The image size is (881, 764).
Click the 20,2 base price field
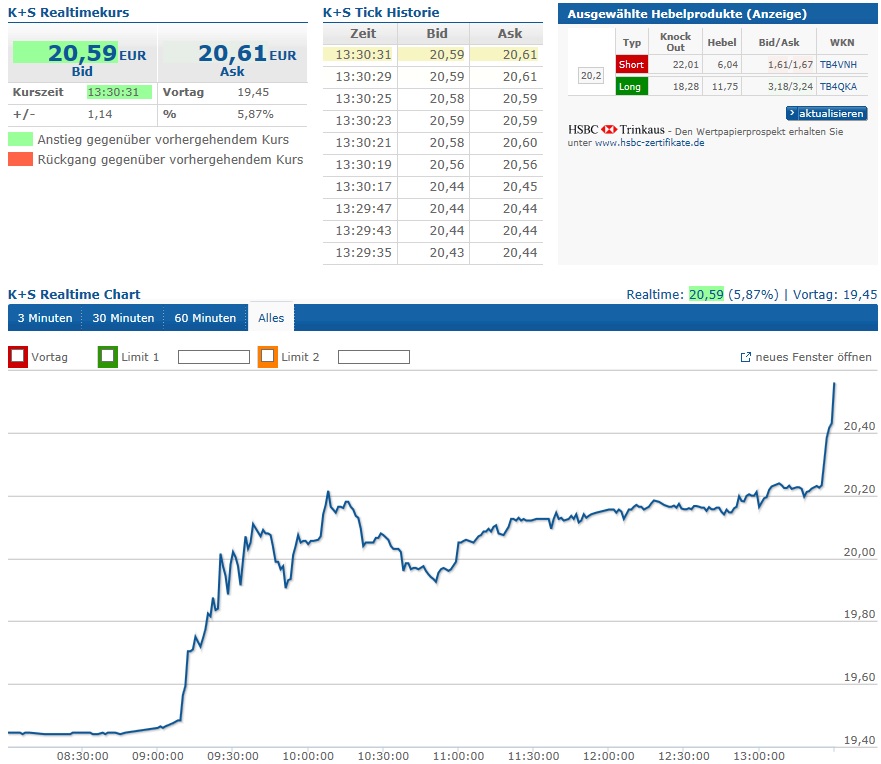(591, 75)
